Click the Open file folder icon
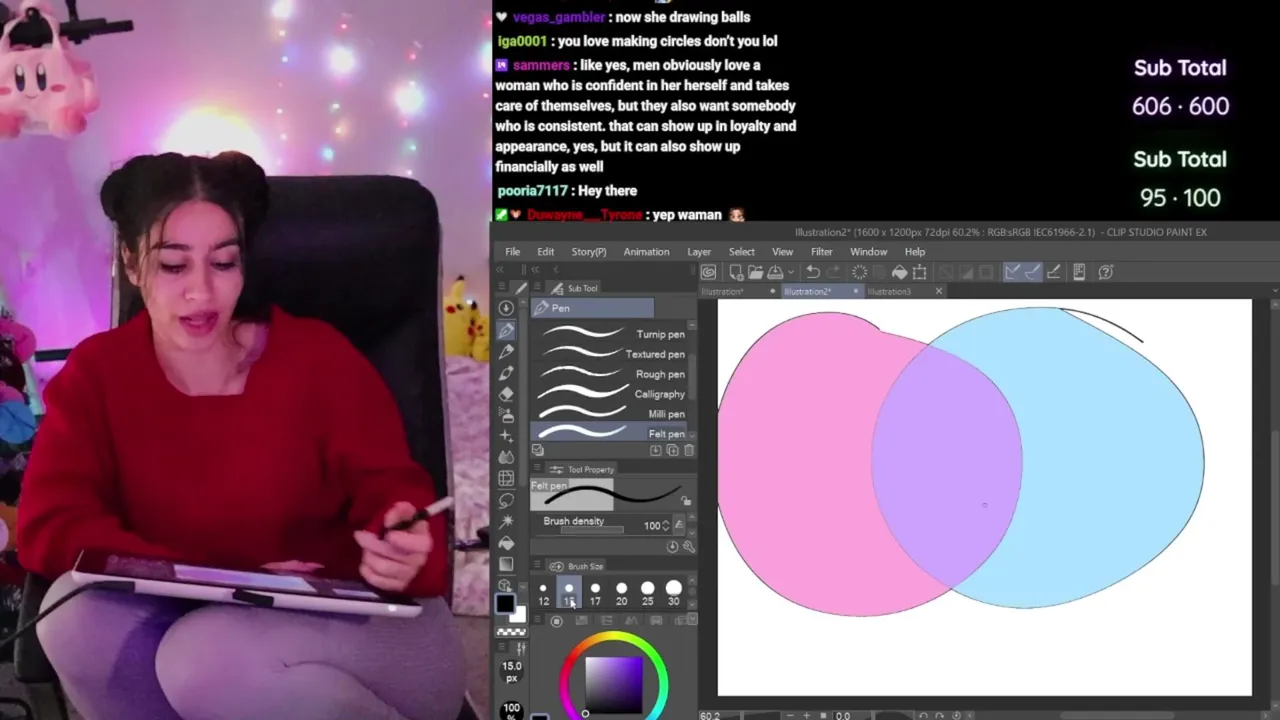Viewport: 1280px width, 720px height. [x=755, y=272]
